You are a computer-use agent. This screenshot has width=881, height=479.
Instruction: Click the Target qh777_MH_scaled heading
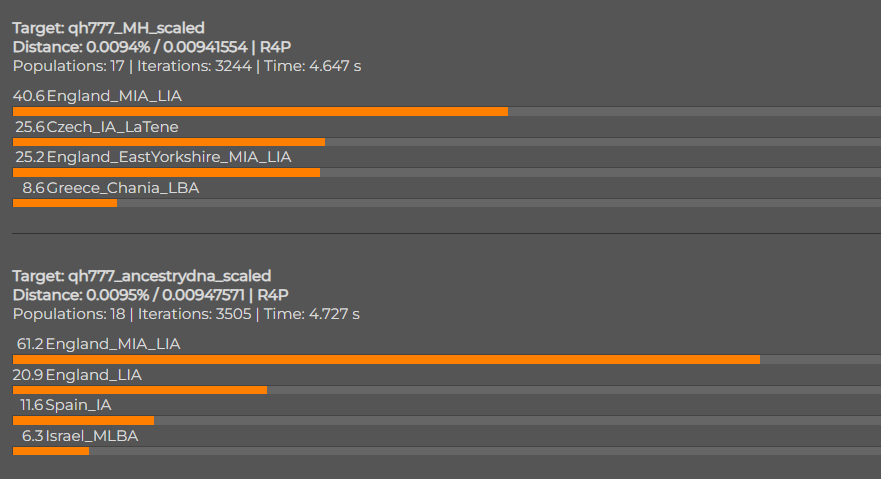pos(108,28)
